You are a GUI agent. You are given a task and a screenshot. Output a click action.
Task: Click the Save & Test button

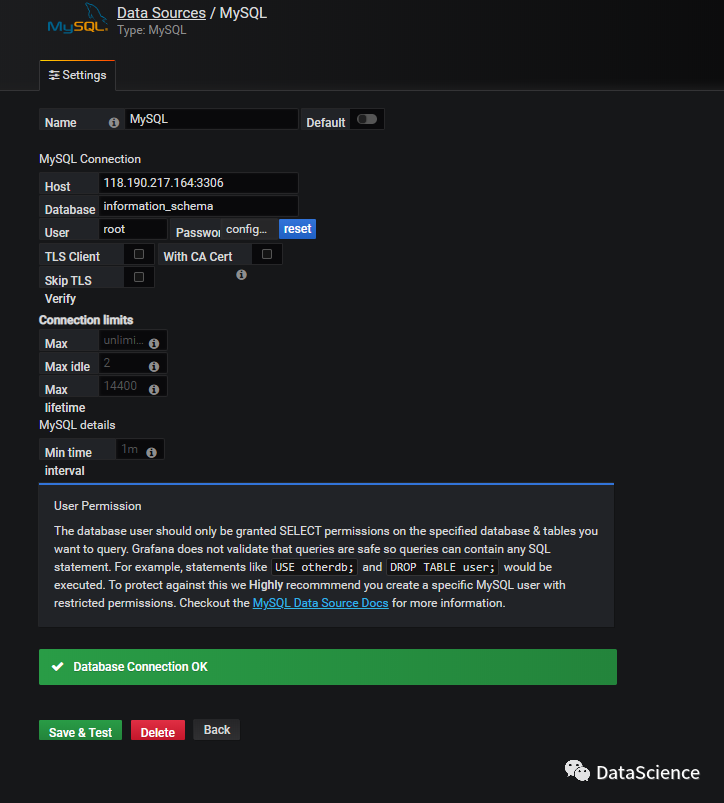point(80,730)
